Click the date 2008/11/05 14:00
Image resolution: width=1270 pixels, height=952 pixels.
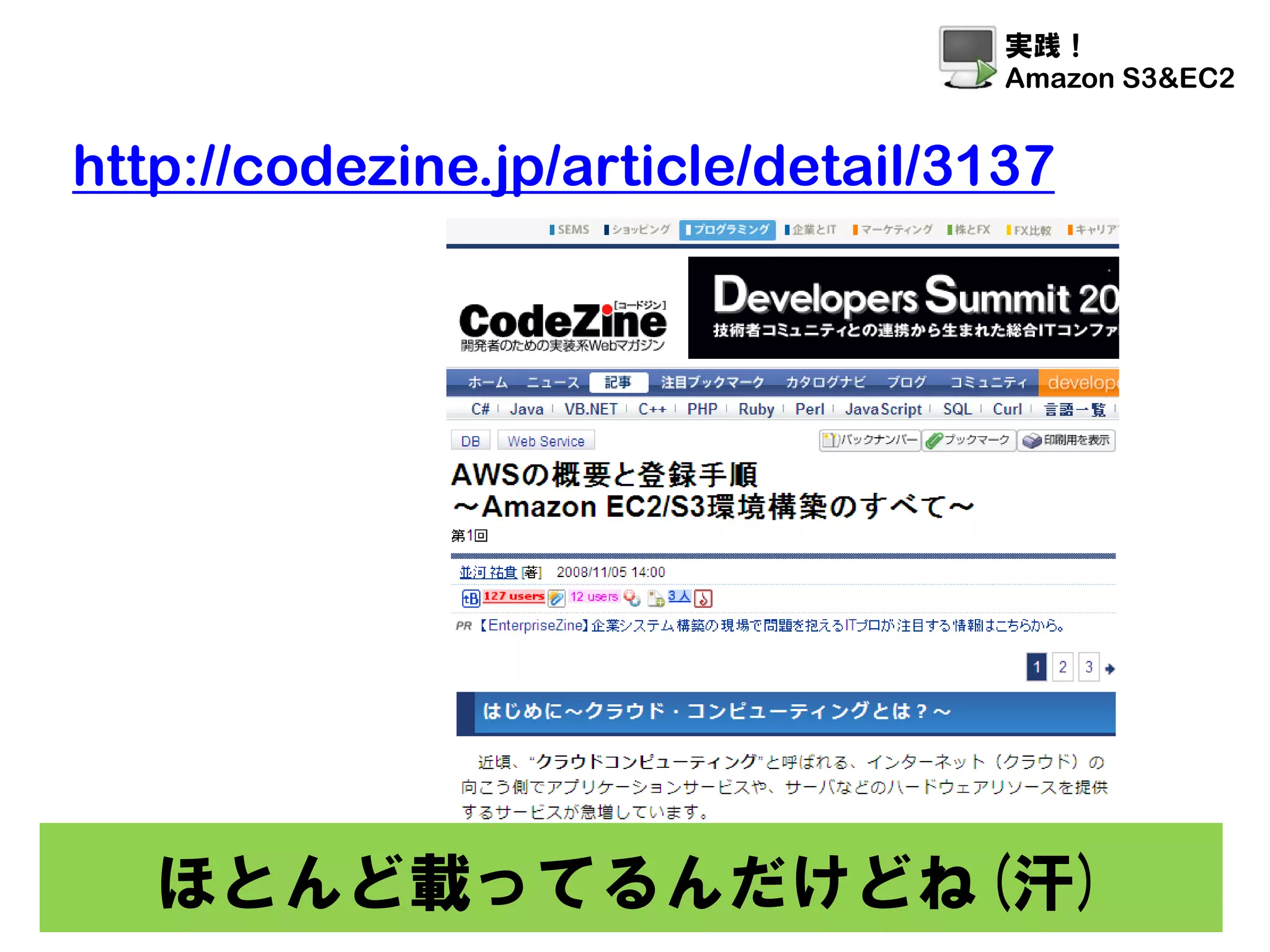611,572
